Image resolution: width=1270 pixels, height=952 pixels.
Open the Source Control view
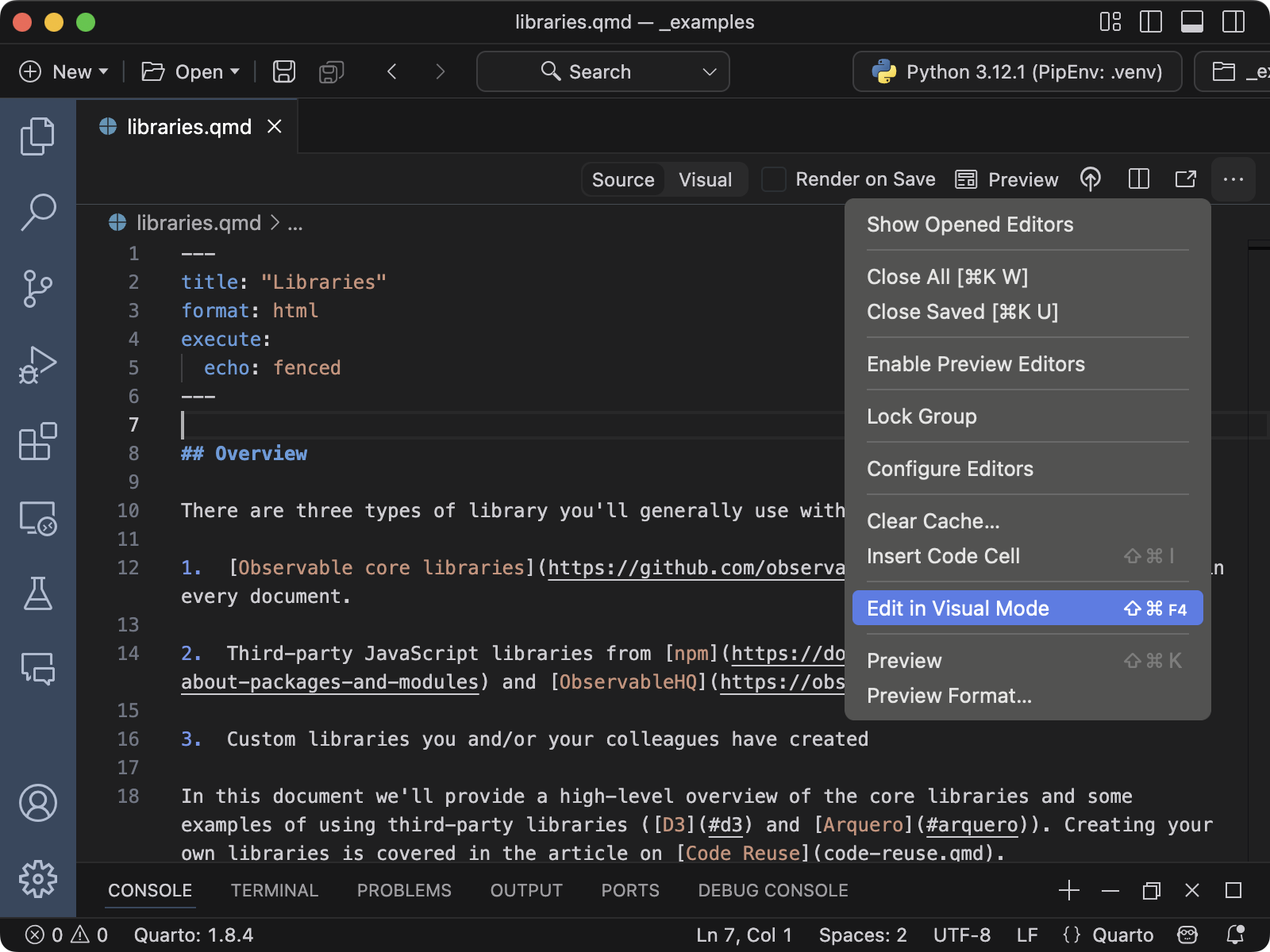point(37,289)
